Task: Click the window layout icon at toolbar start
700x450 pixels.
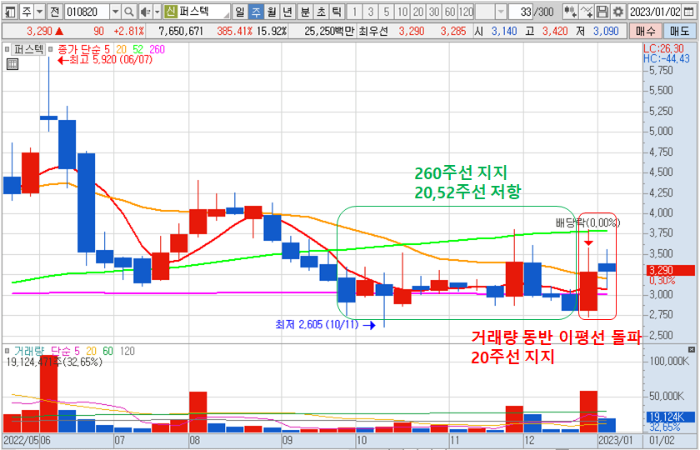Action: tap(10, 11)
